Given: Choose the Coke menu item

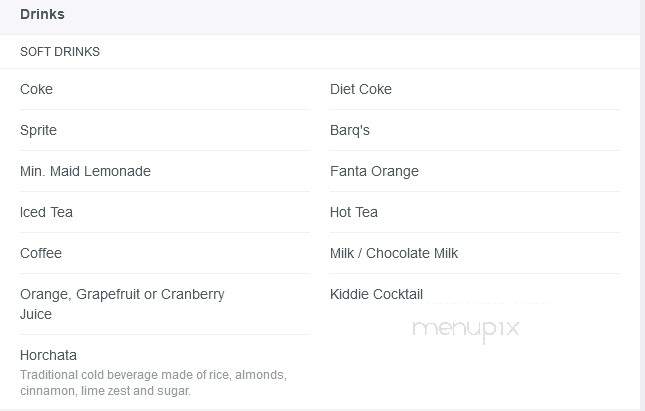Looking at the screenshot, I should 36,89.
